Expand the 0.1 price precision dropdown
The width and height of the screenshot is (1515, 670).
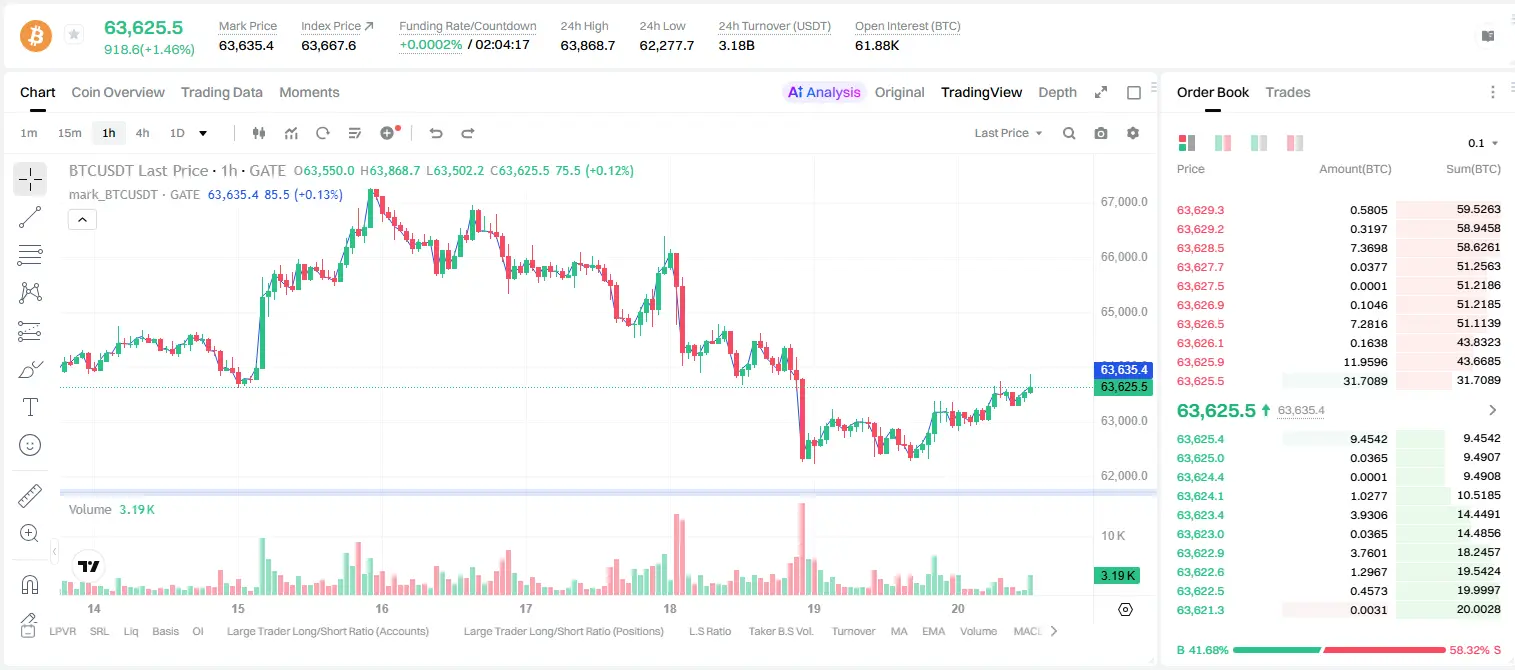[1483, 143]
